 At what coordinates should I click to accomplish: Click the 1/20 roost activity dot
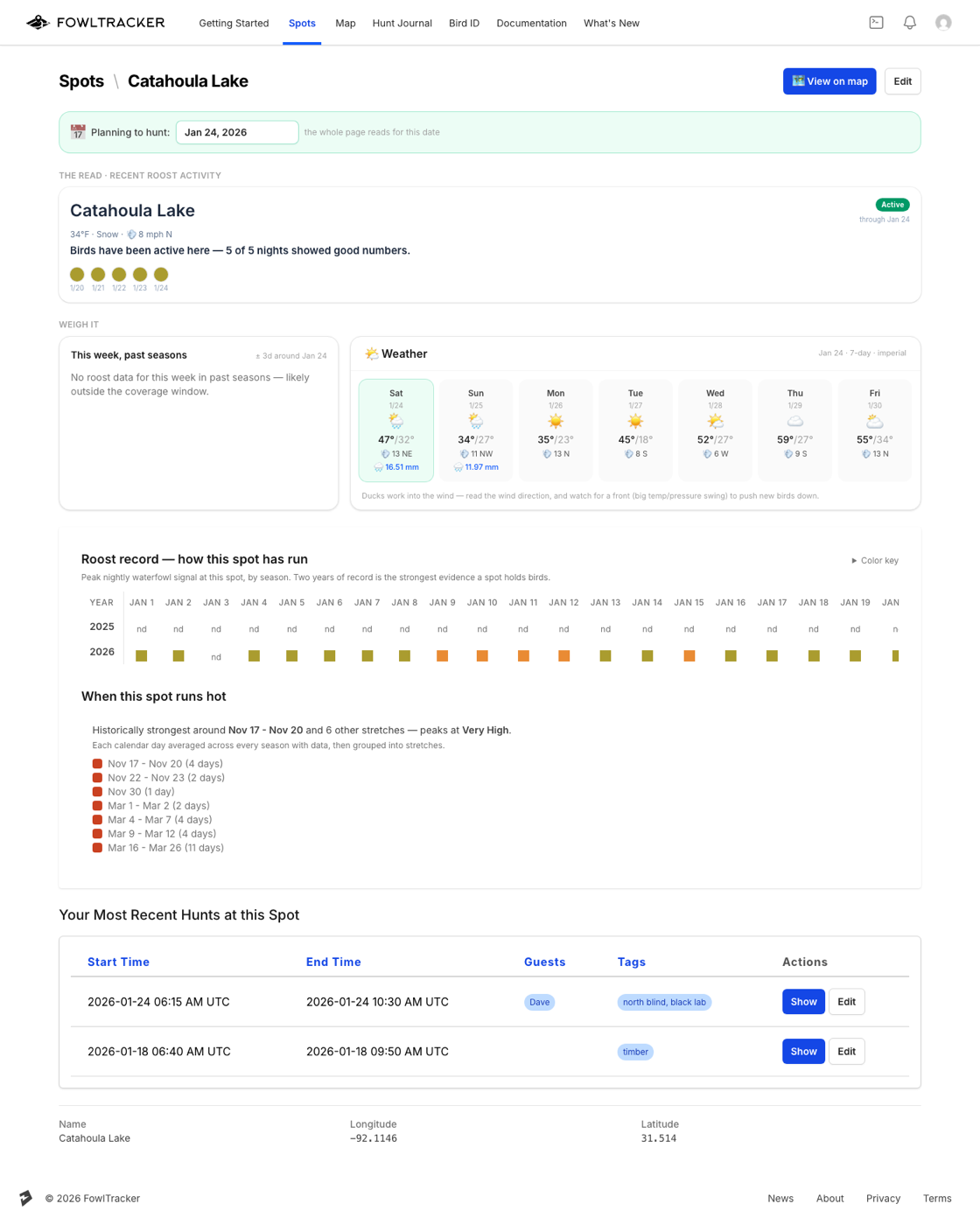coord(77,275)
